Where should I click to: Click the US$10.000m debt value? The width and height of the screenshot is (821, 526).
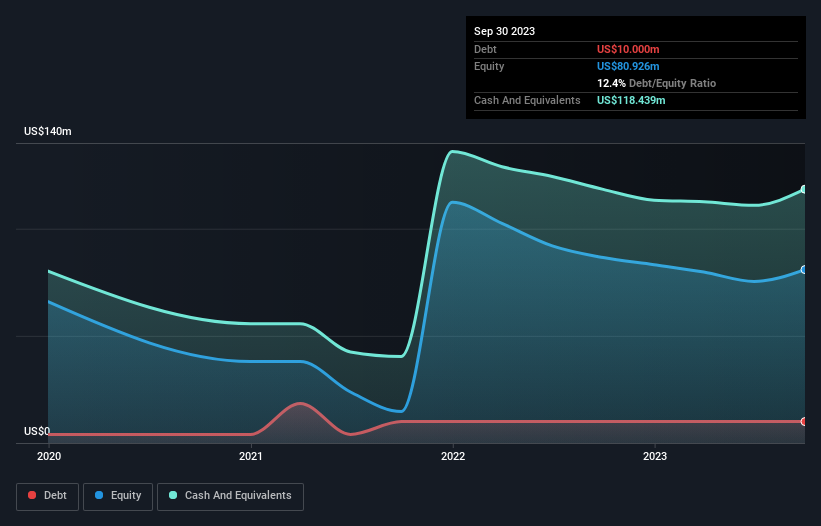click(x=628, y=49)
